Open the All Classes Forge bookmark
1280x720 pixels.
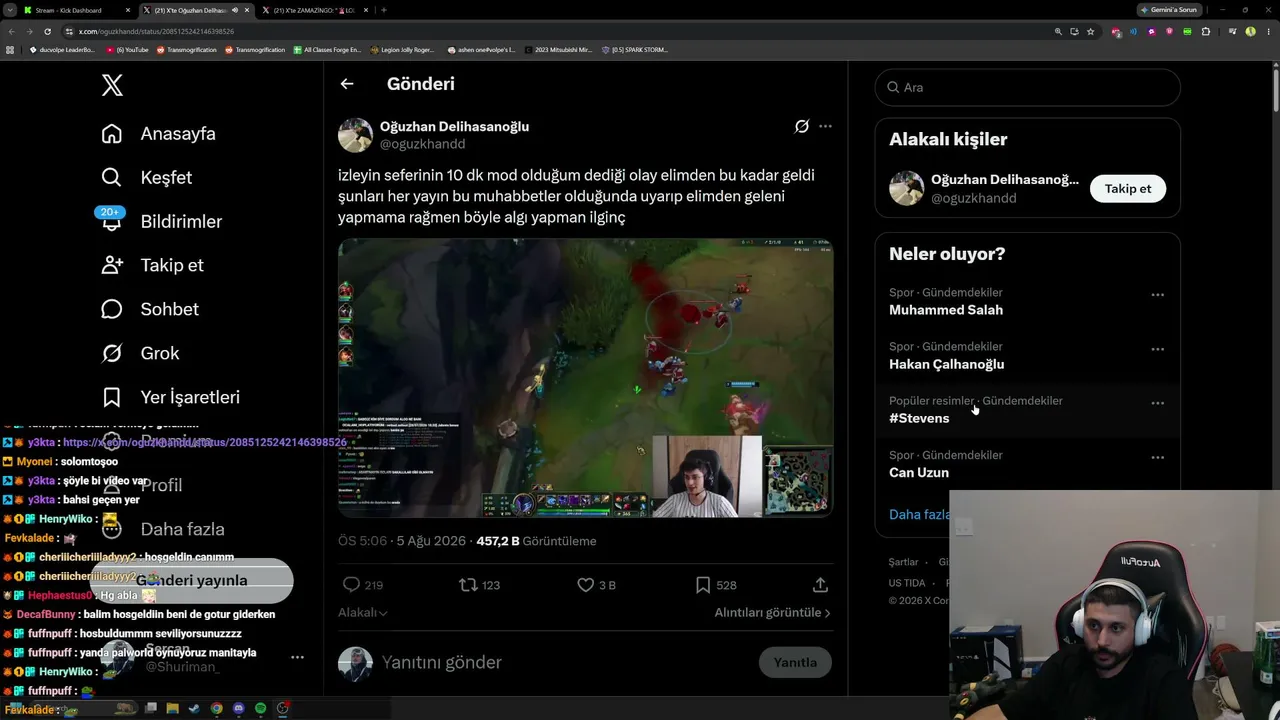(327, 49)
